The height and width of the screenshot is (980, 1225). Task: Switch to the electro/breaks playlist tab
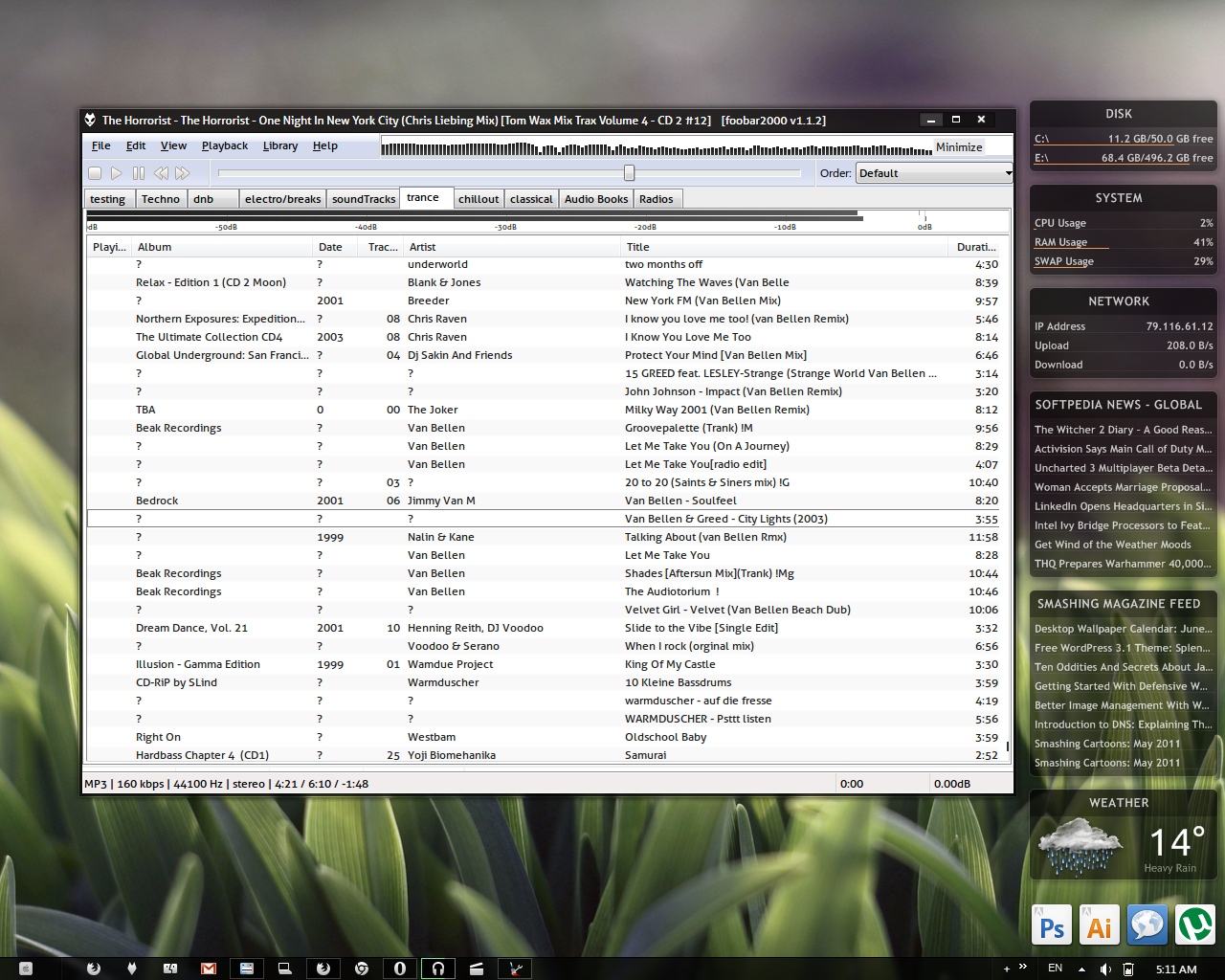(x=282, y=199)
